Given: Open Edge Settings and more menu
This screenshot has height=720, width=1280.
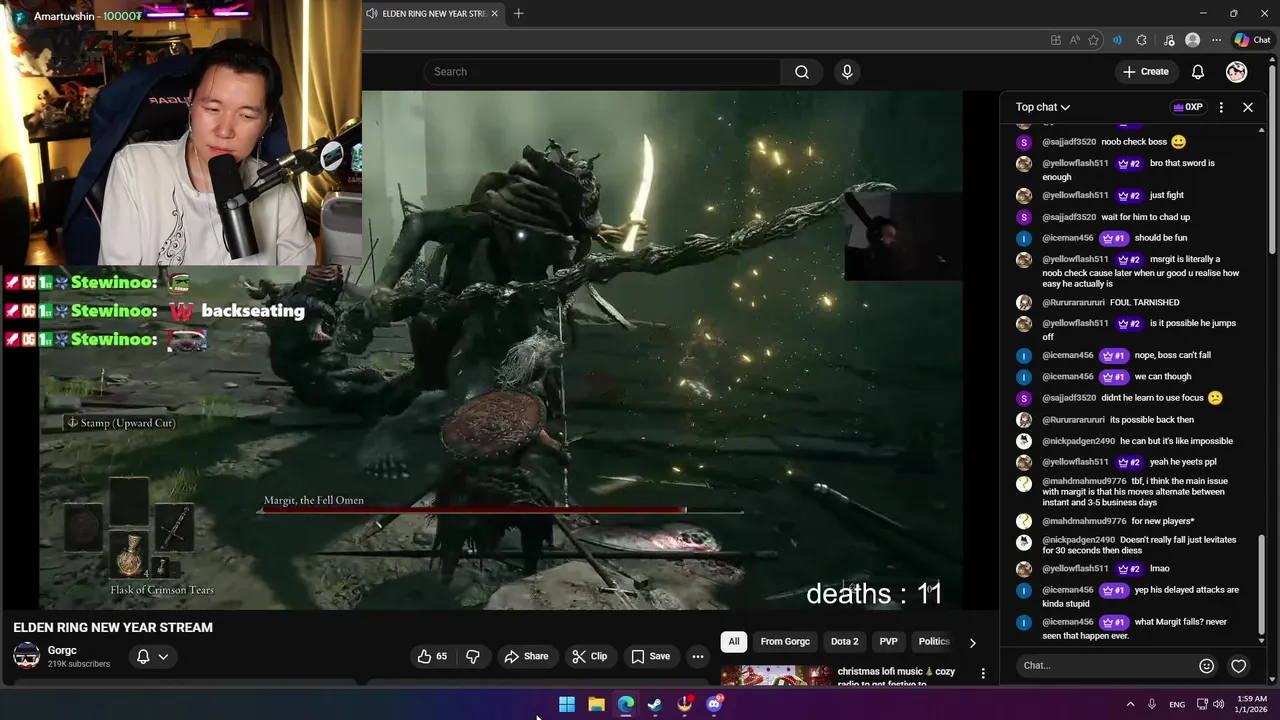Looking at the screenshot, I should tap(1216, 40).
